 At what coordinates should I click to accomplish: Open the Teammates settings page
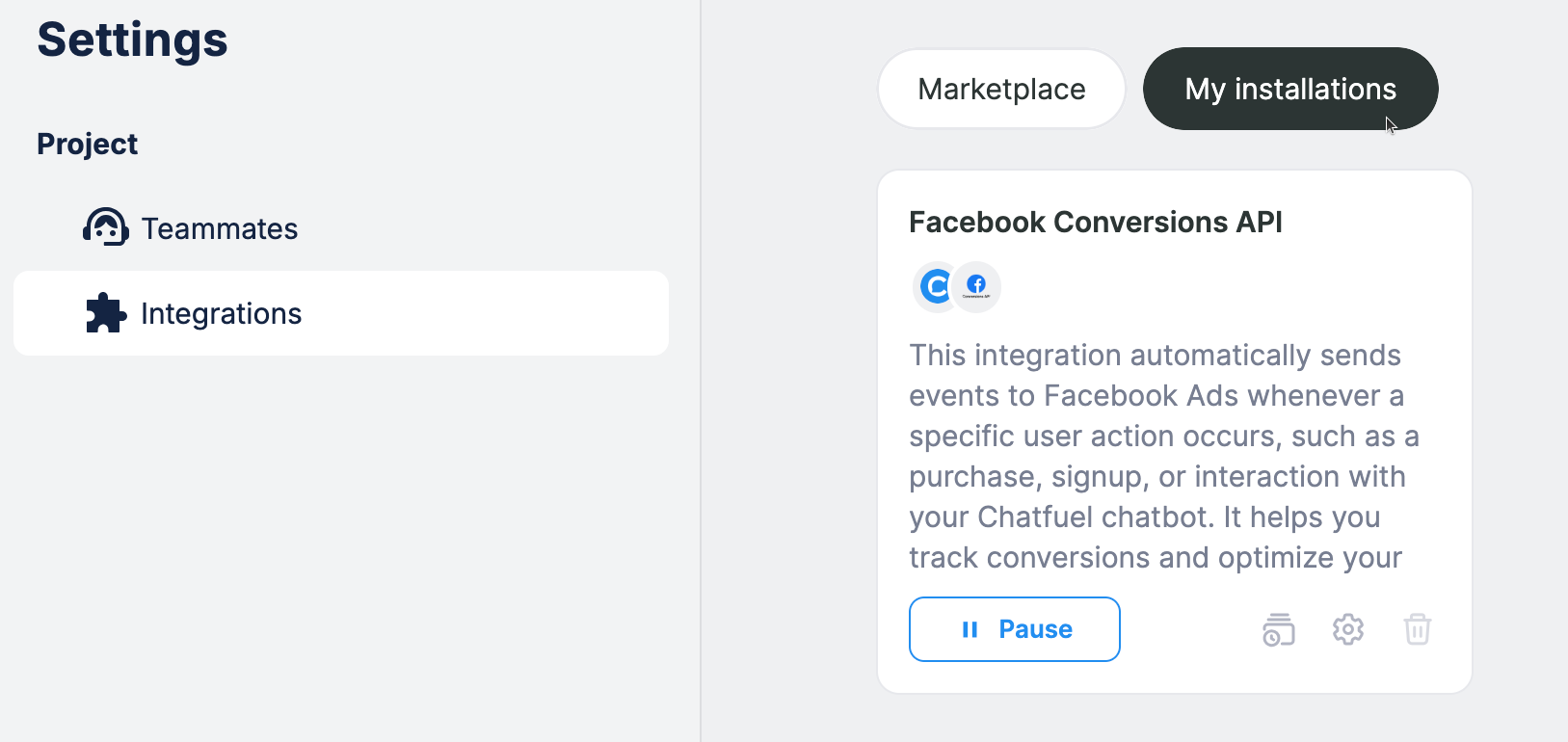(x=220, y=228)
